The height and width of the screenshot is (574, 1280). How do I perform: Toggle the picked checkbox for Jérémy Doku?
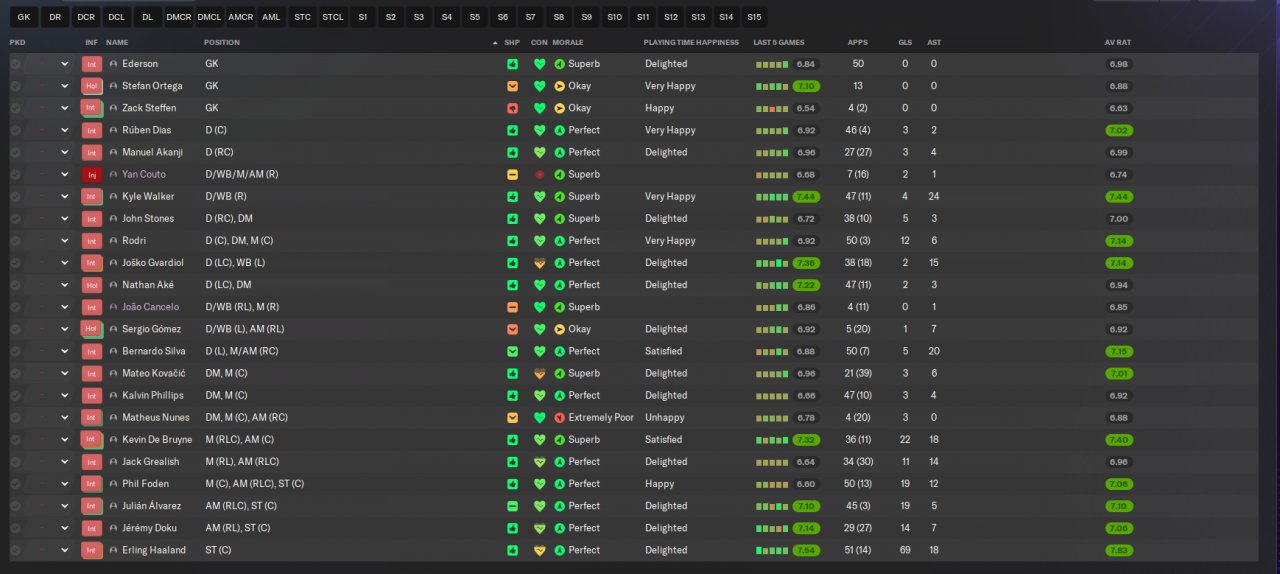15,528
